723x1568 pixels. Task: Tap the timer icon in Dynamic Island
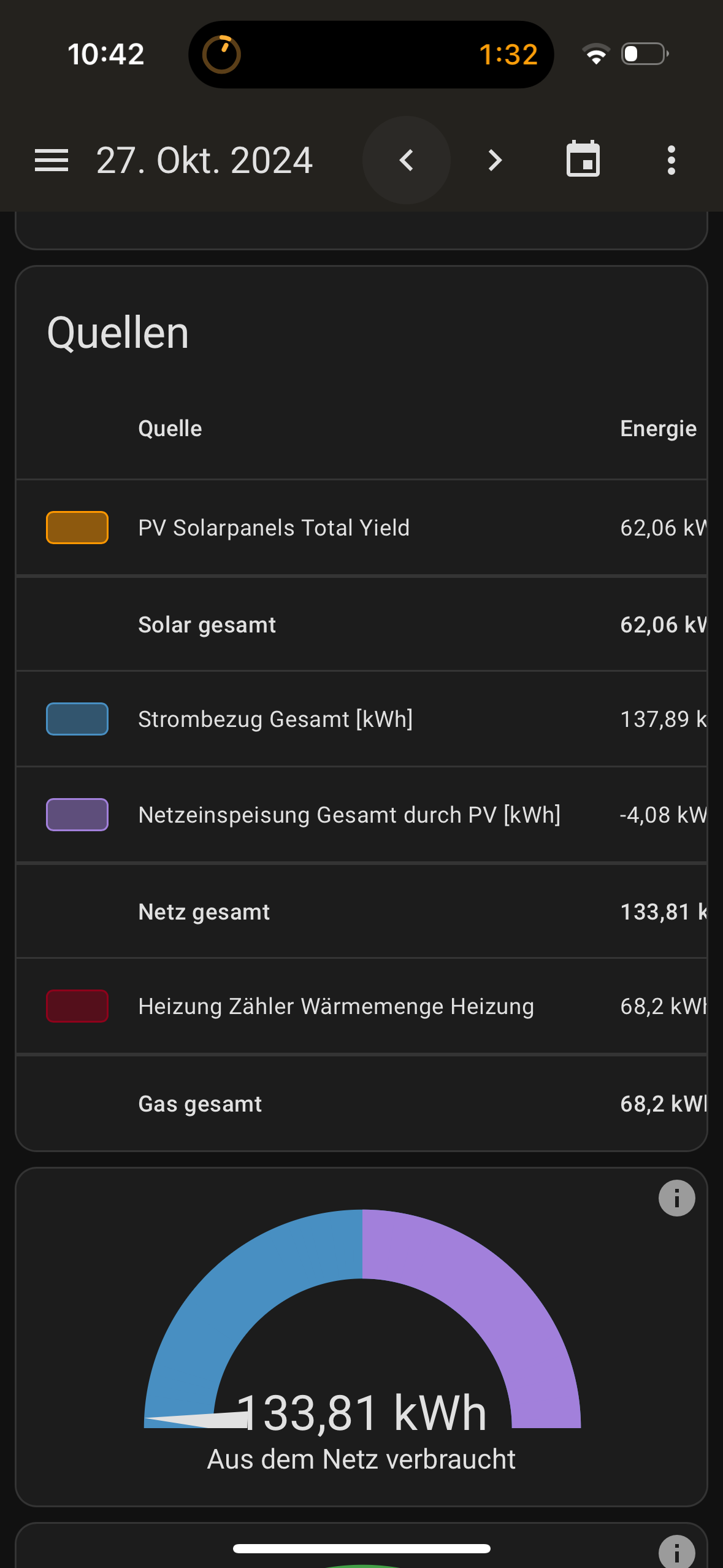[221, 55]
